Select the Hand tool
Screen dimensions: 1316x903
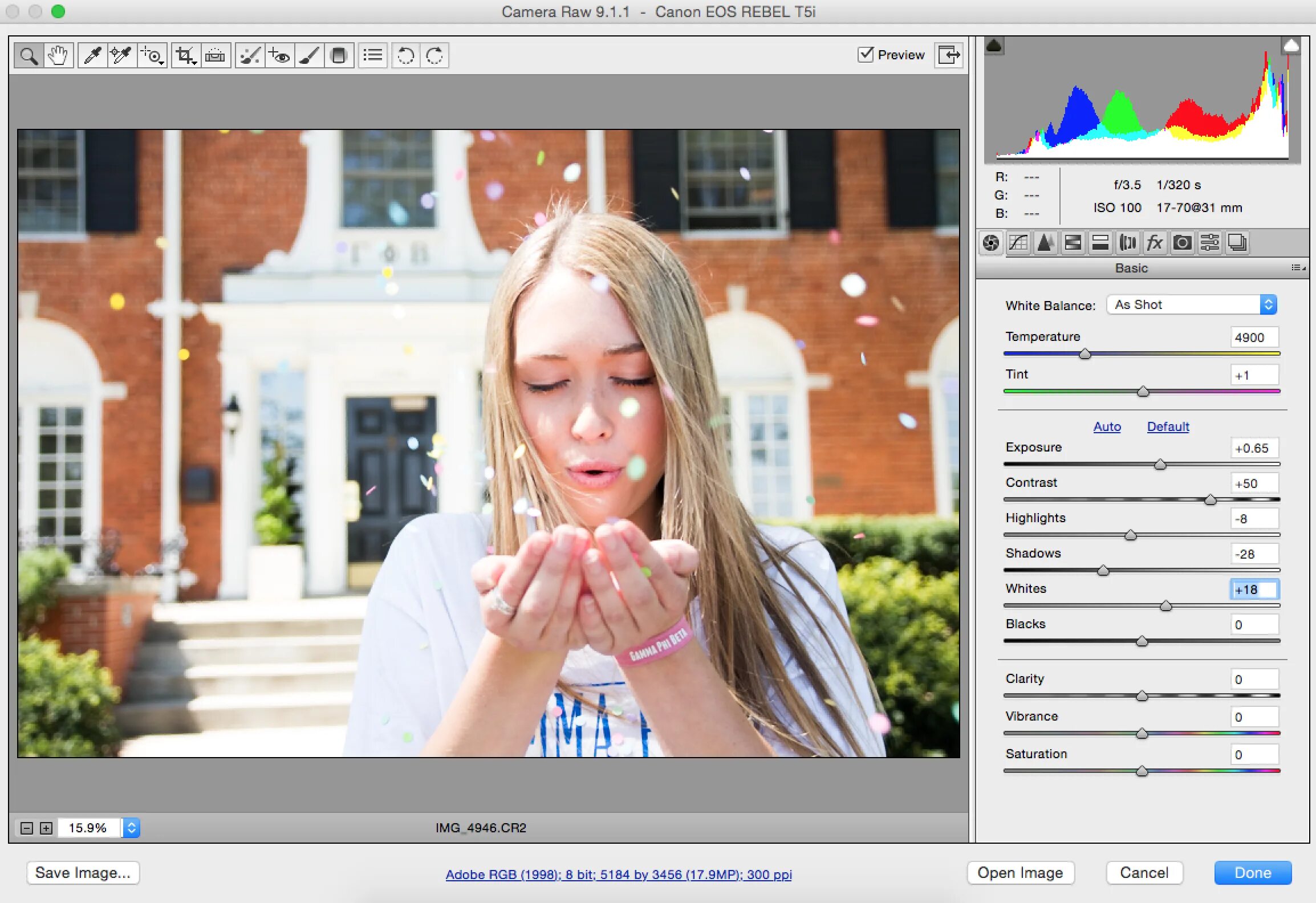(x=58, y=56)
